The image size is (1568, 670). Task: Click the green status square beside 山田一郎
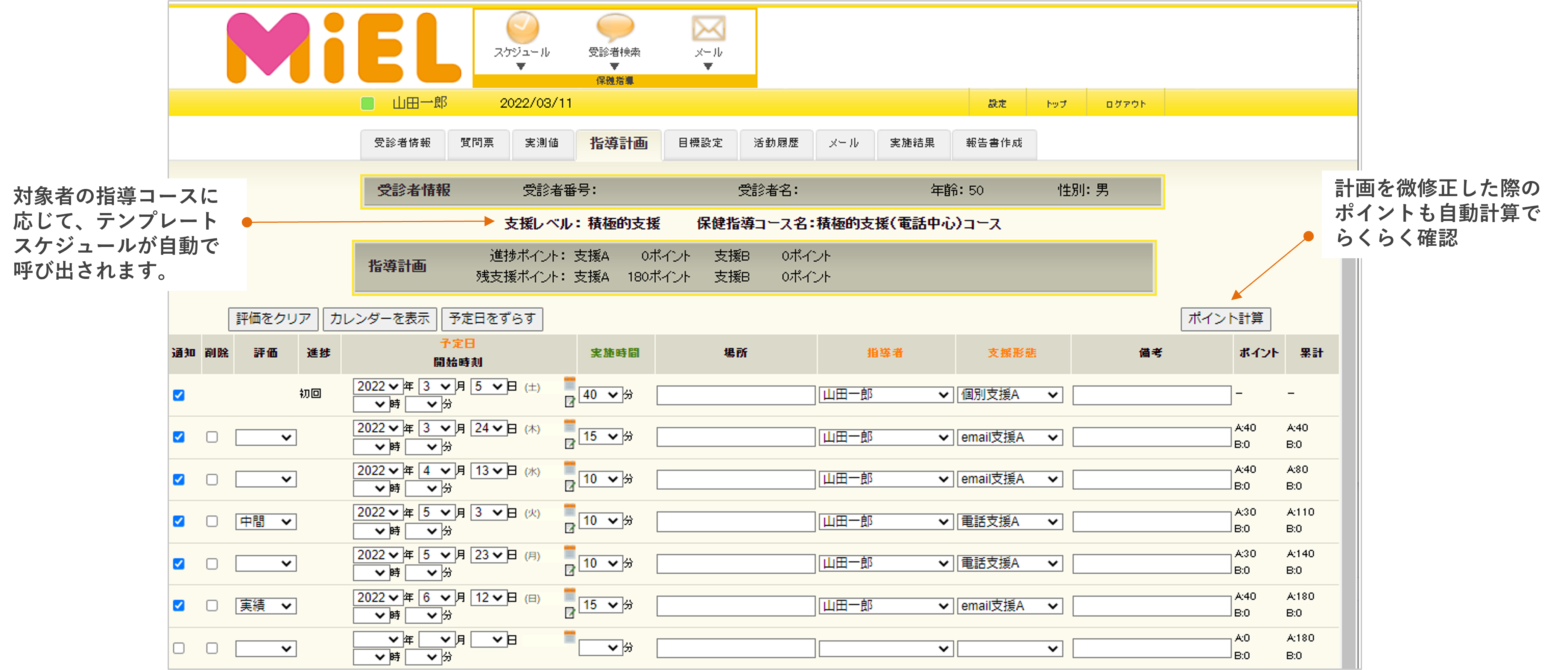[368, 104]
